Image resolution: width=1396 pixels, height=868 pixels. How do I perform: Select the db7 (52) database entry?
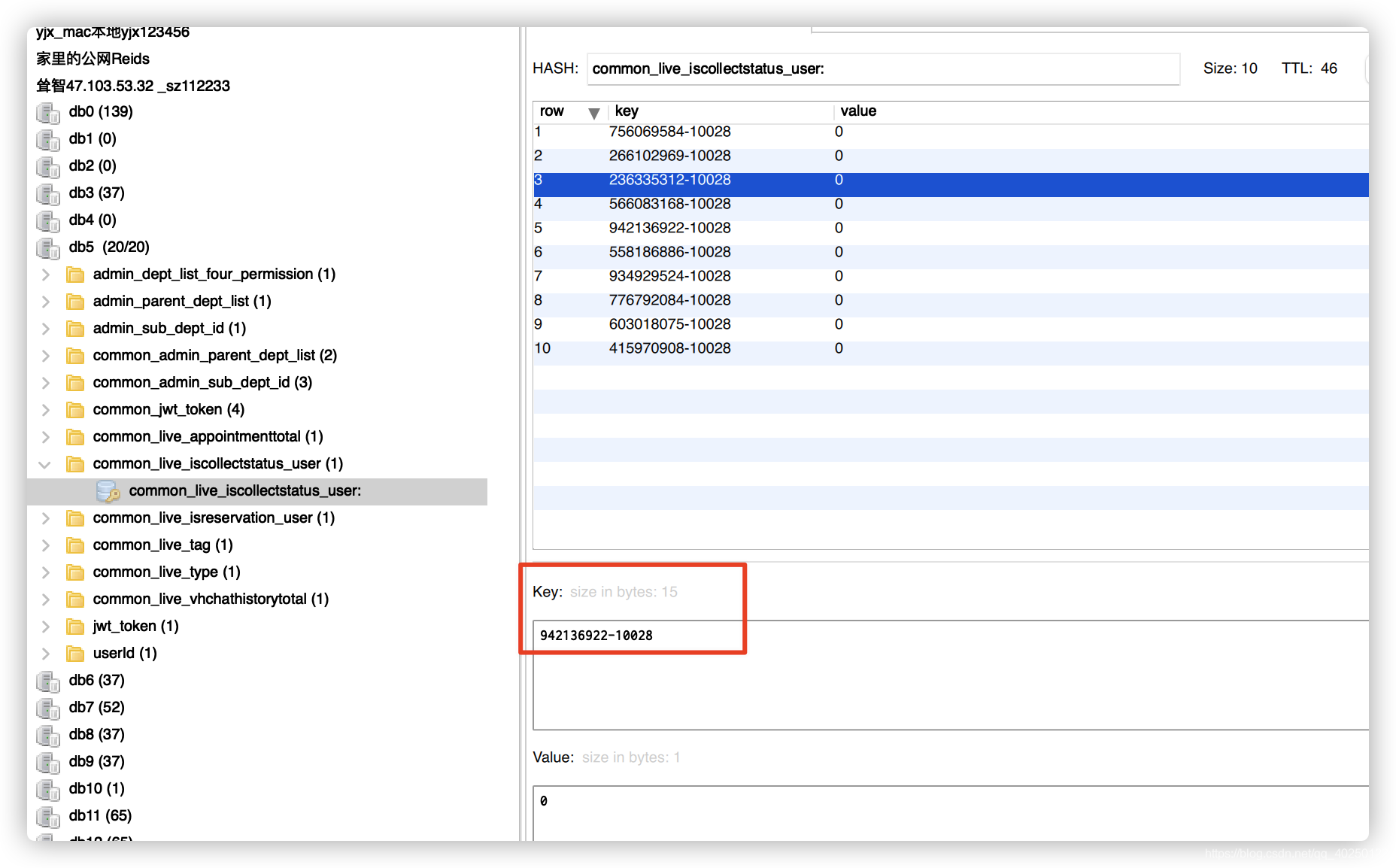(96, 708)
